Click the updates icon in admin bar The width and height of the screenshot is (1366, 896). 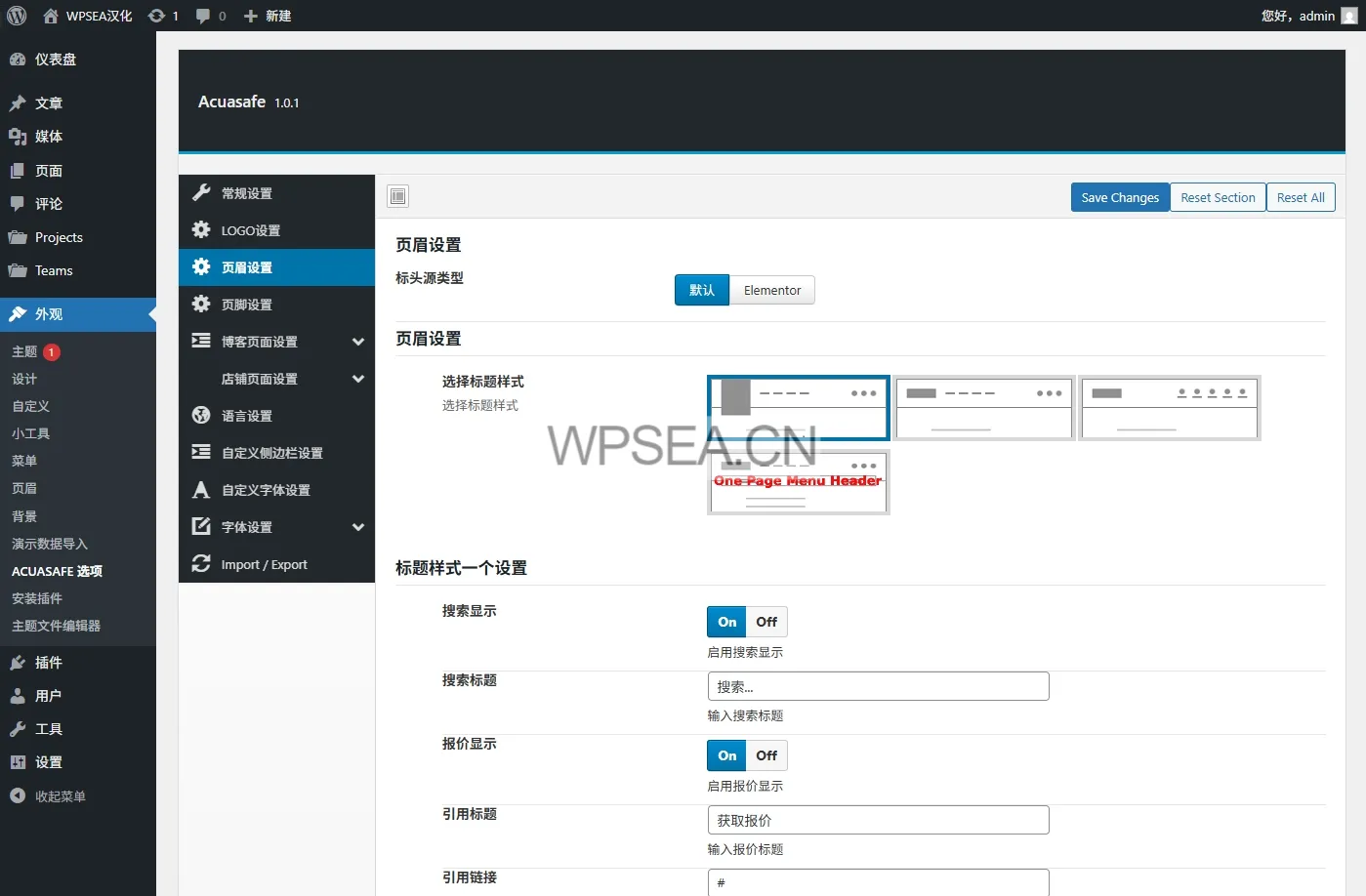point(156,16)
